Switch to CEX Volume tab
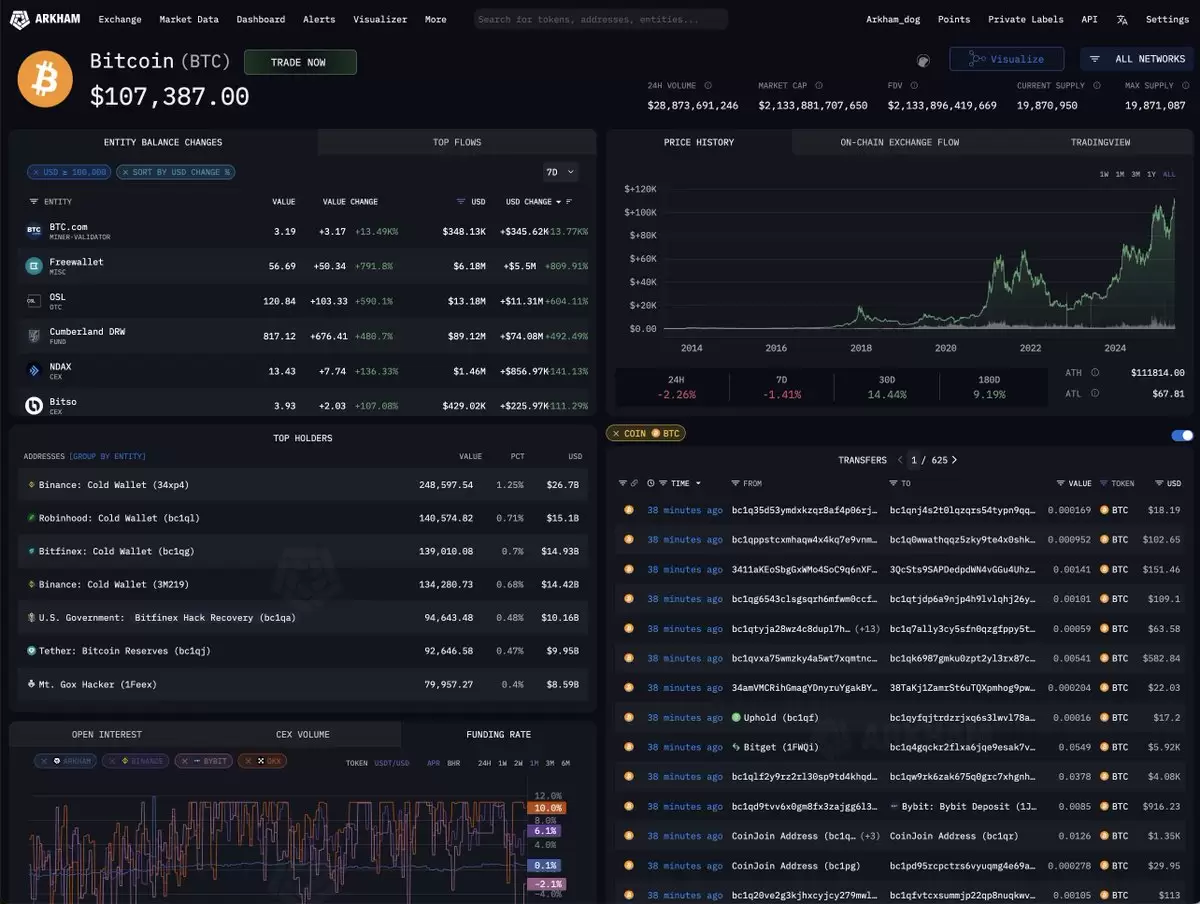 click(302, 734)
